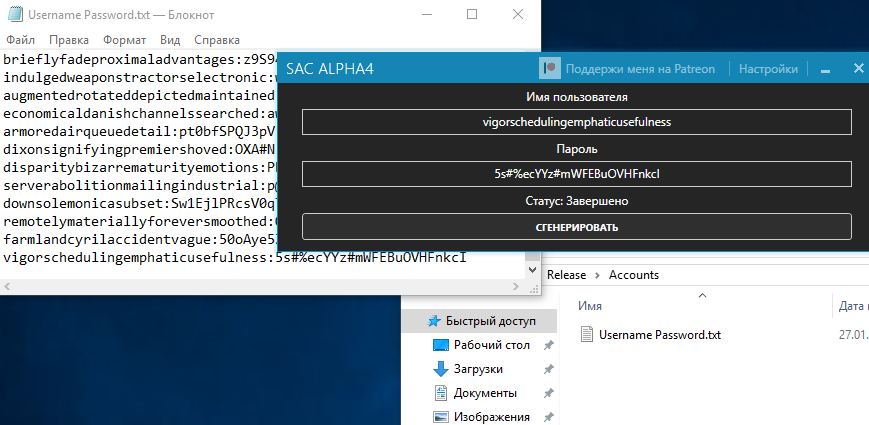Click the Загрузки download arrow icon
Screen dimensions: 869x425
tap(441, 369)
